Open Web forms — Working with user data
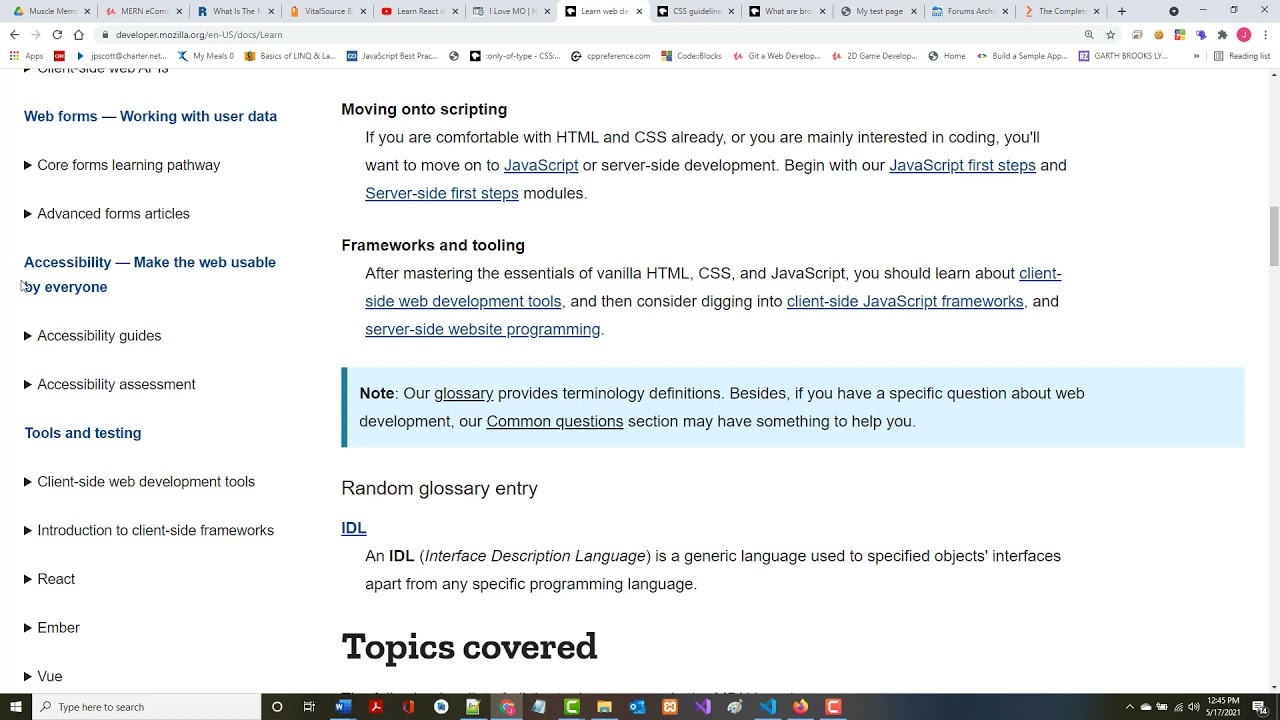 pyautogui.click(x=150, y=116)
